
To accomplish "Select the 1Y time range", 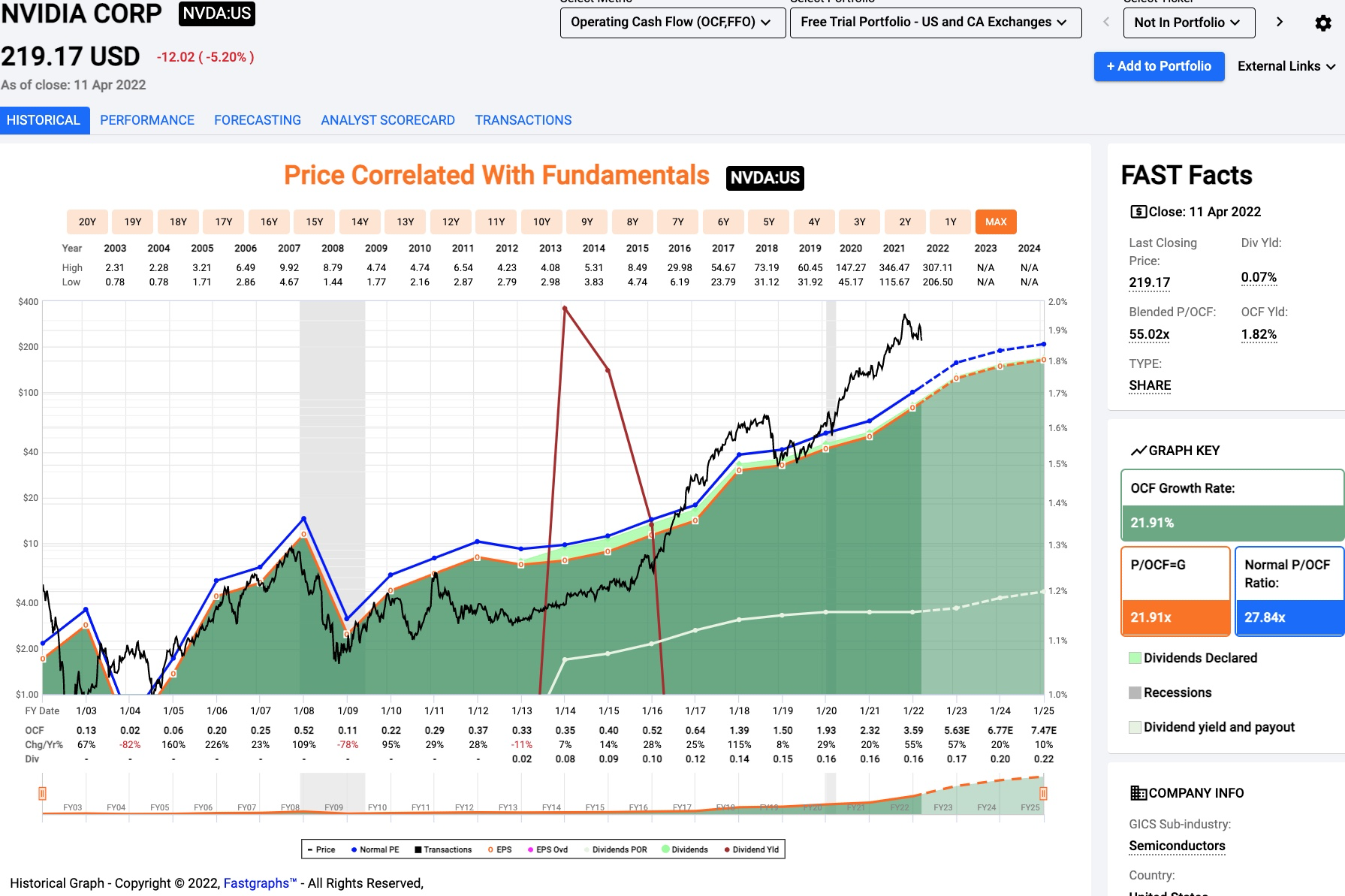I will point(951,222).
